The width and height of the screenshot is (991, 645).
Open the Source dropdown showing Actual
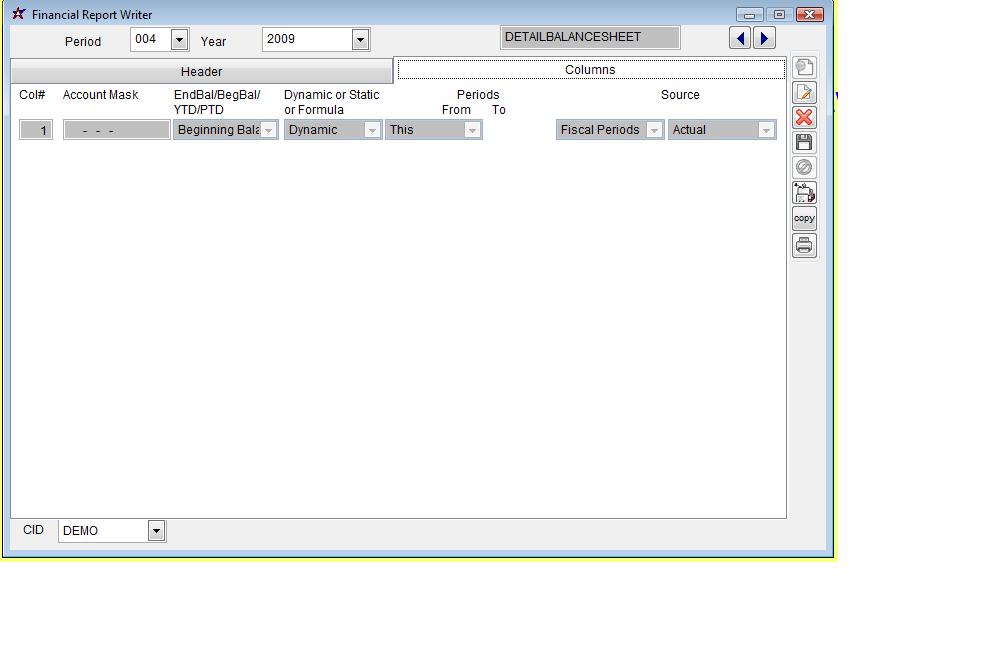(x=766, y=131)
